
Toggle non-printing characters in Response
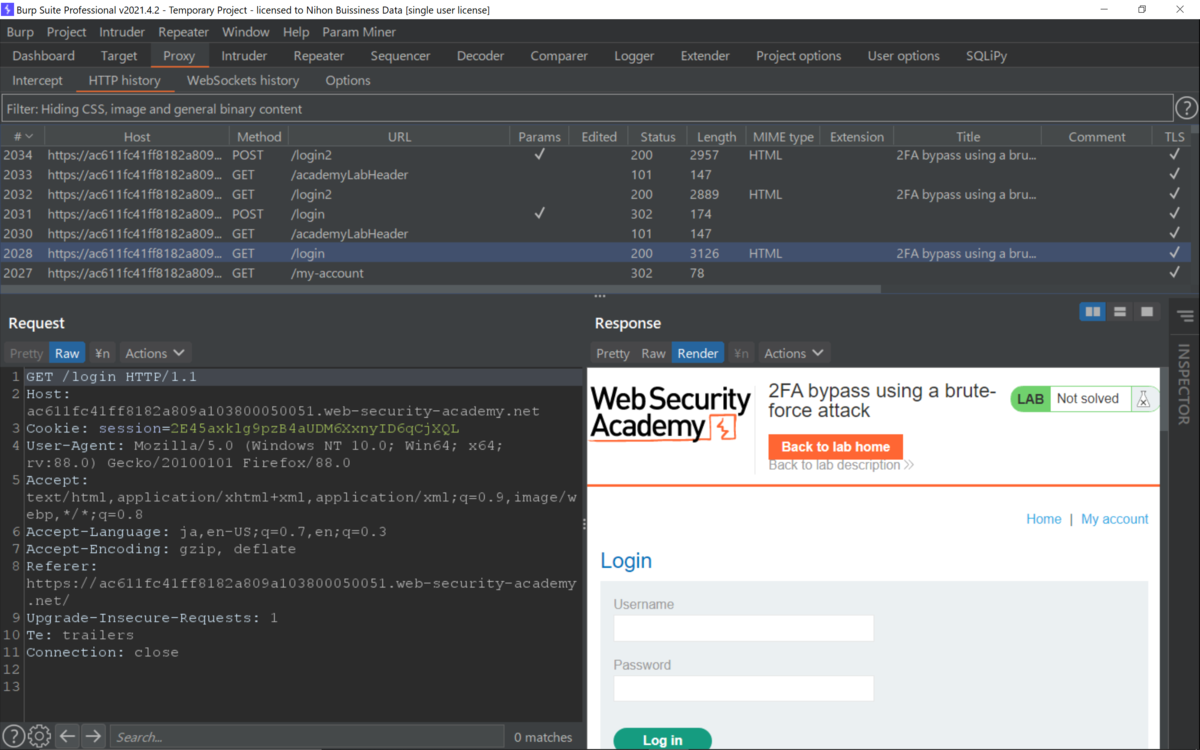click(740, 353)
